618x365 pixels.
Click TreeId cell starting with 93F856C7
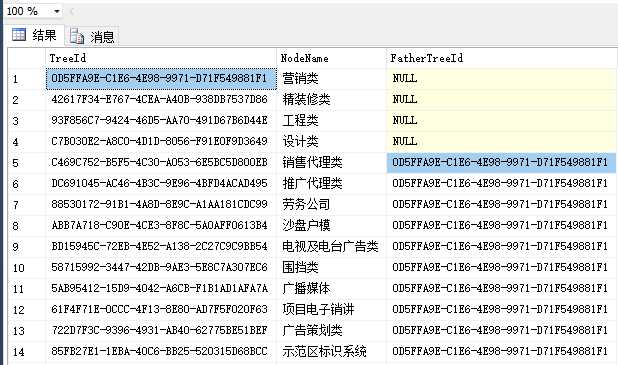tap(161, 121)
